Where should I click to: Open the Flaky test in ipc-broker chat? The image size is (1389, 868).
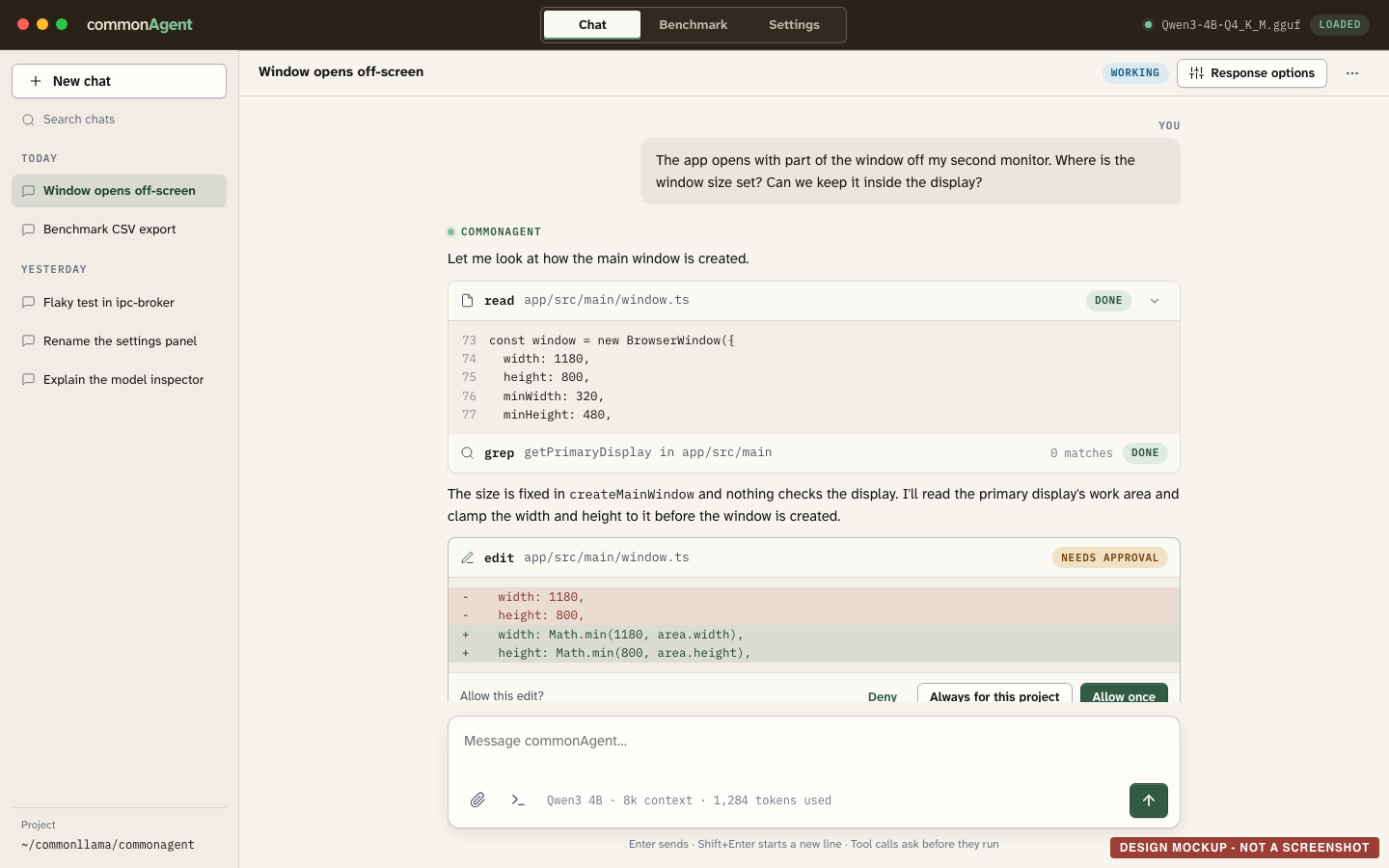click(x=119, y=303)
